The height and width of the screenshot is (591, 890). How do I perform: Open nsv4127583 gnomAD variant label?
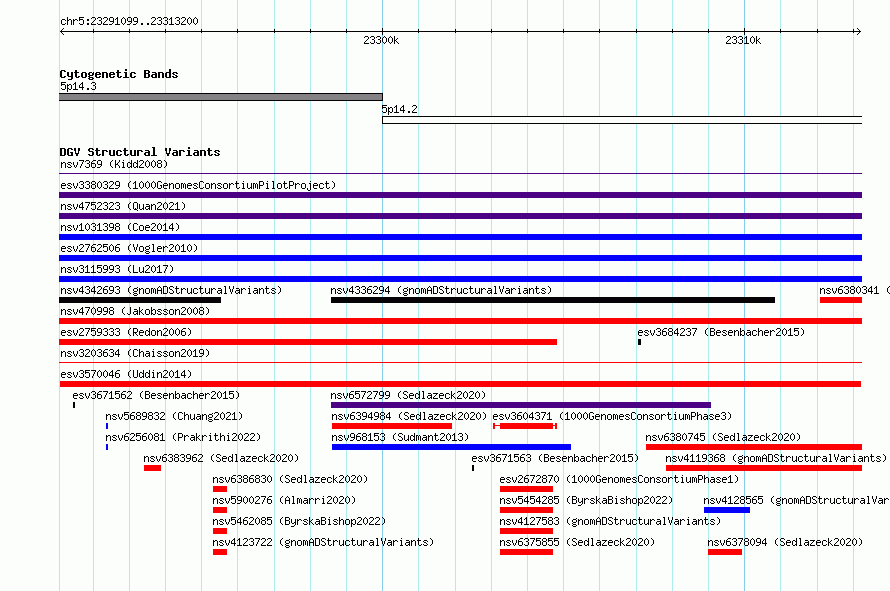(x=610, y=522)
